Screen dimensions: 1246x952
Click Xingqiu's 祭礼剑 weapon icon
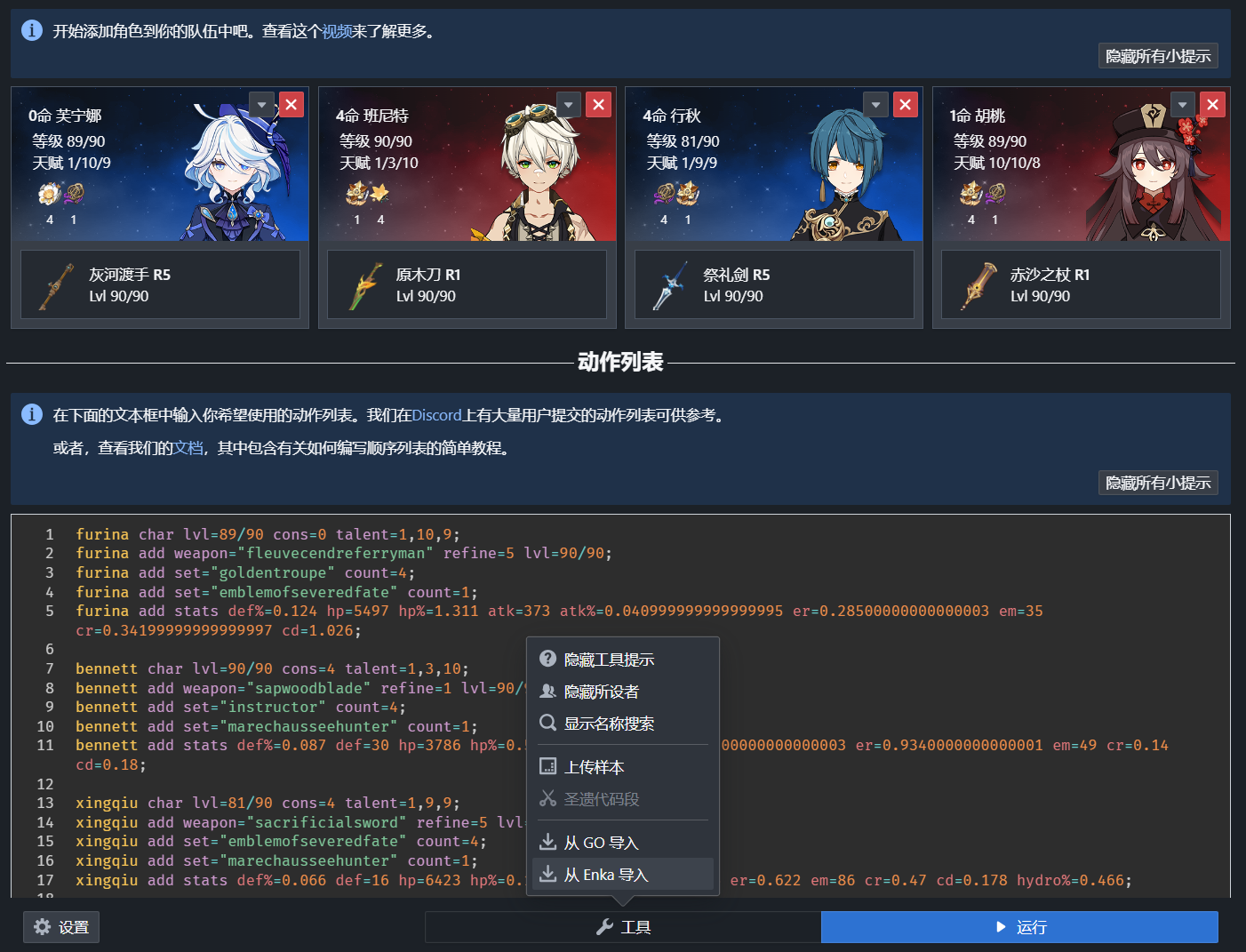click(x=668, y=284)
